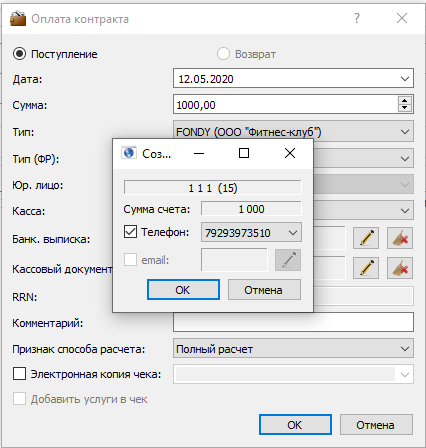
Task: Click the RRN input field
Action: pyautogui.click(x=363, y=296)
